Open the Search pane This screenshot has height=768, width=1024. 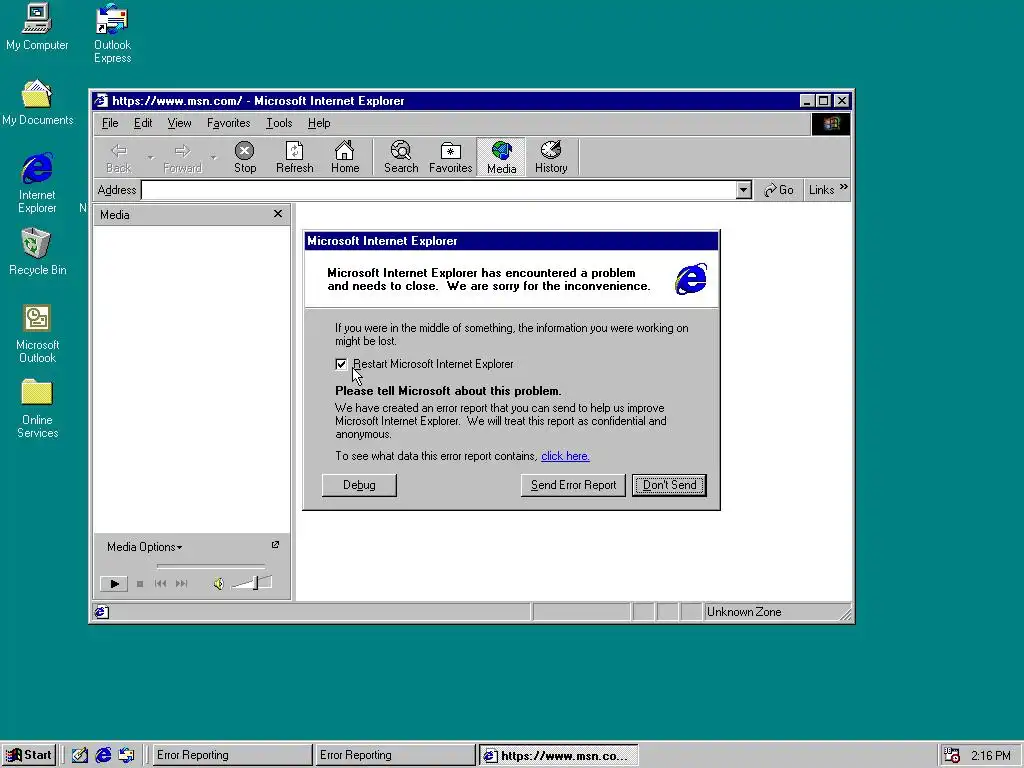pos(401,157)
